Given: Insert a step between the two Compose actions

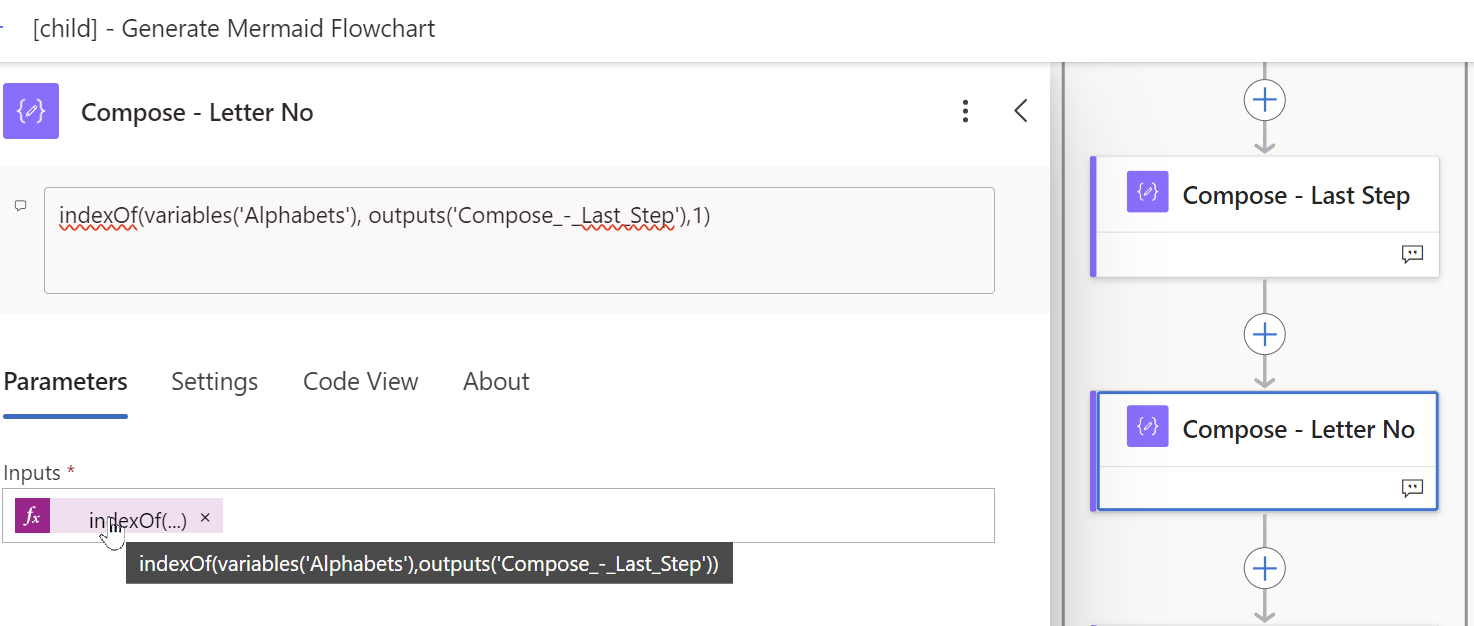Looking at the screenshot, I should [1264, 334].
